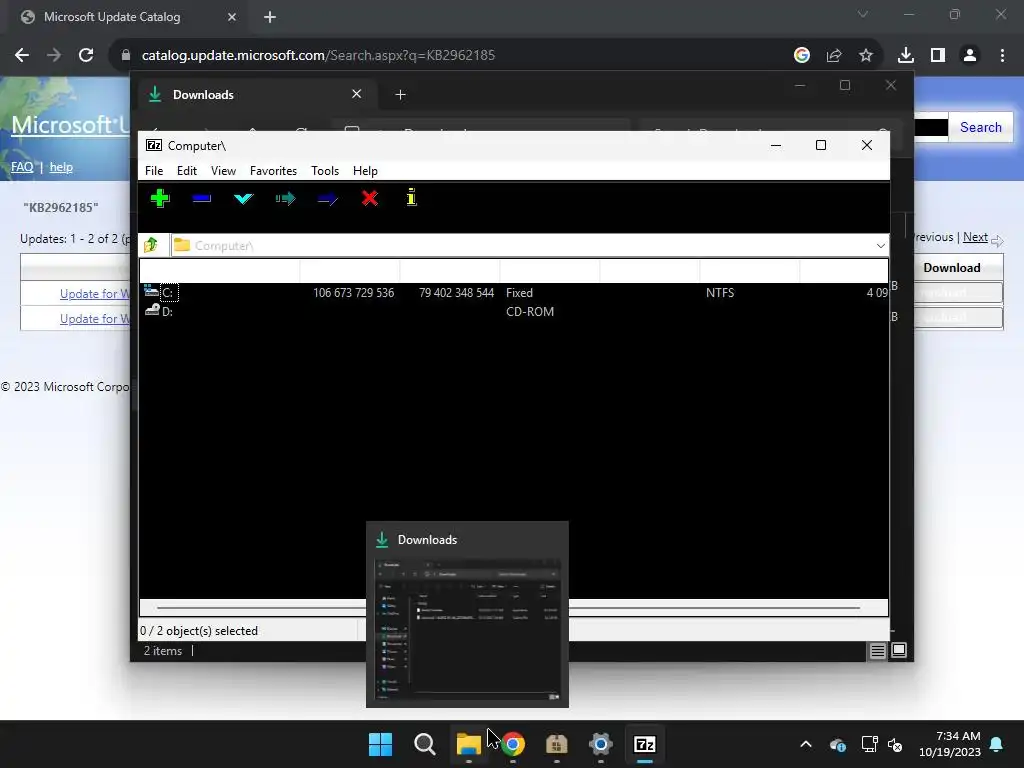Reload the Microsoft Update Catalog page
Image resolution: width=1024 pixels, height=768 pixels.
86,55
